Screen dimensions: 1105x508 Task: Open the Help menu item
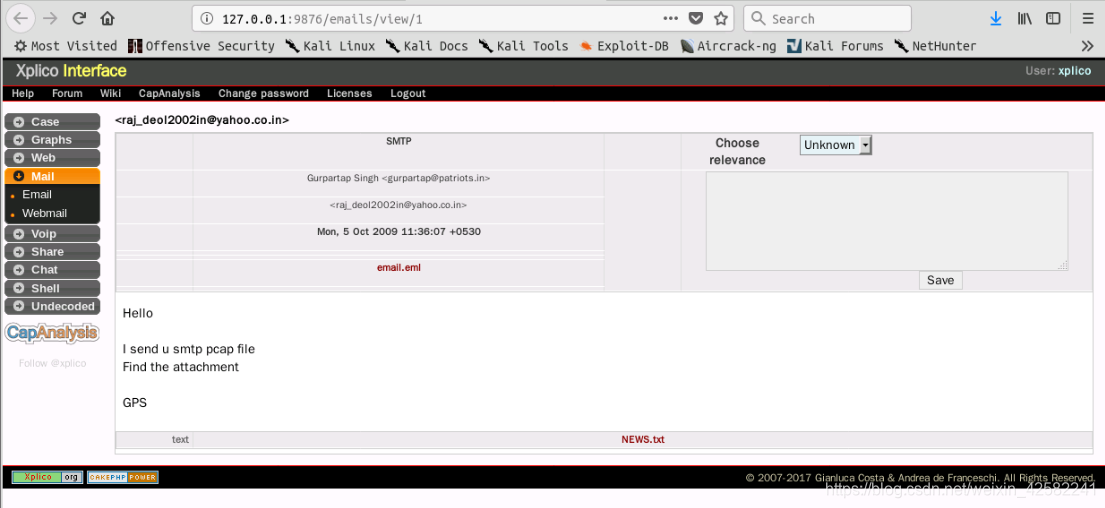point(23,93)
